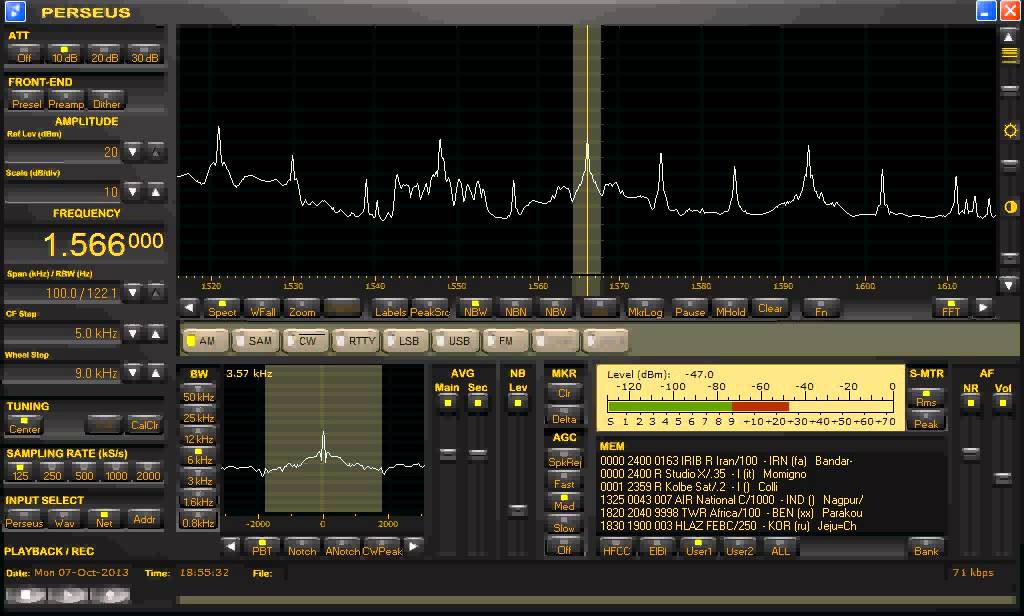Select LSB demodulation mode

pos(406,340)
